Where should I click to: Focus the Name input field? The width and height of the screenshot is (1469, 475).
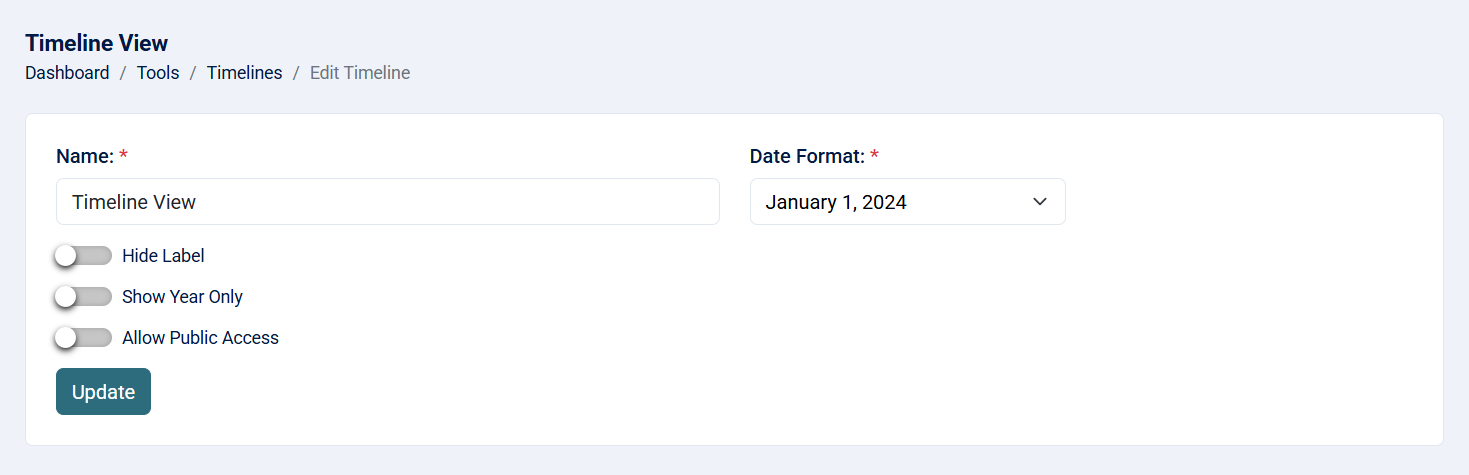point(387,202)
